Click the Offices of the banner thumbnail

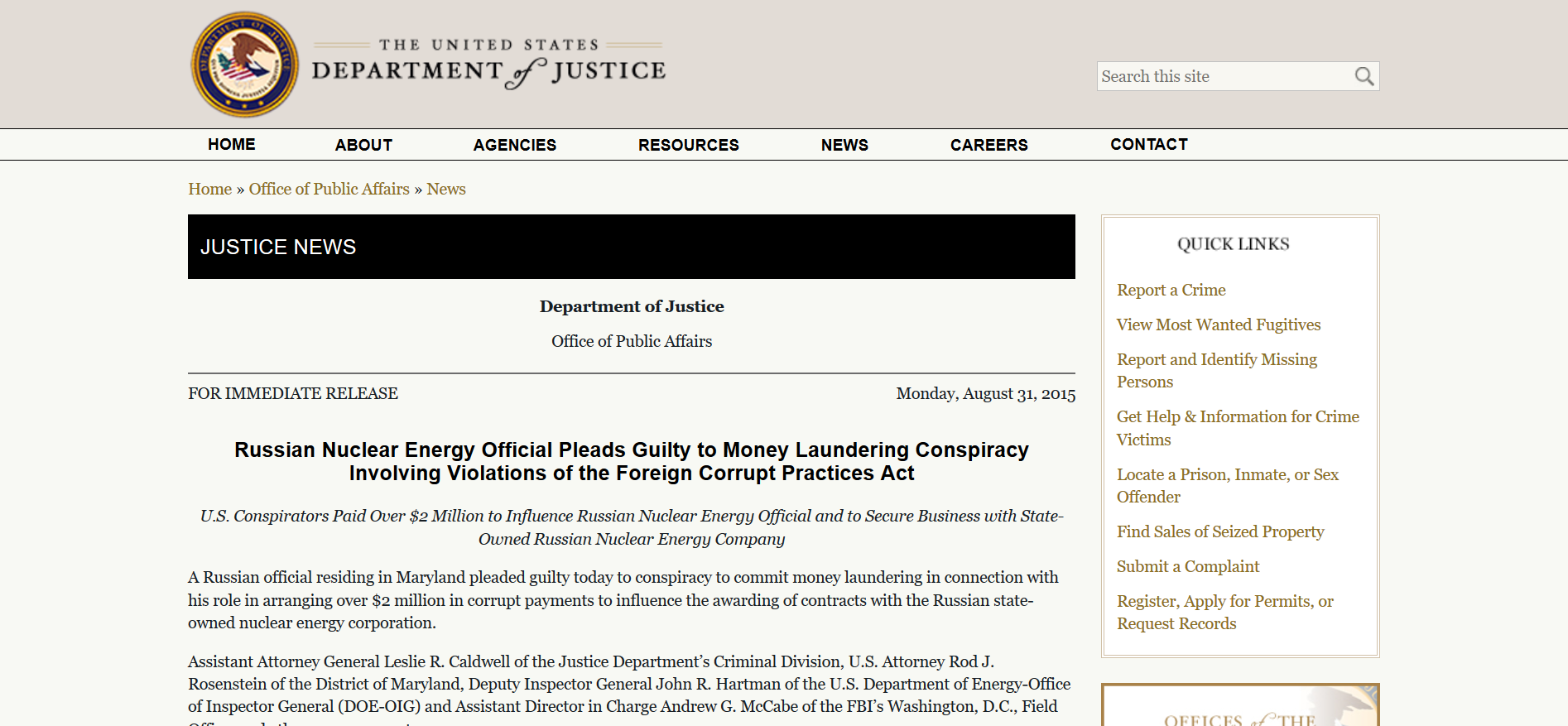[1240, 705]
